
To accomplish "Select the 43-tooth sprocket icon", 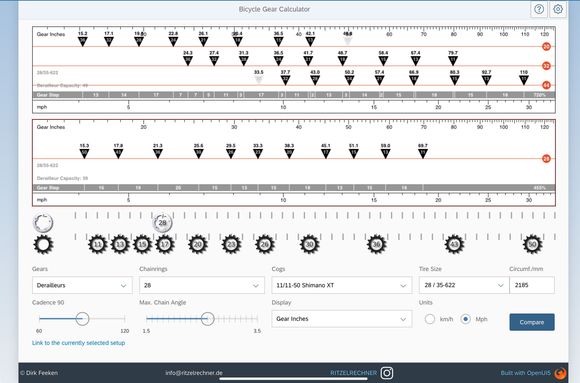I will (454, 245).
